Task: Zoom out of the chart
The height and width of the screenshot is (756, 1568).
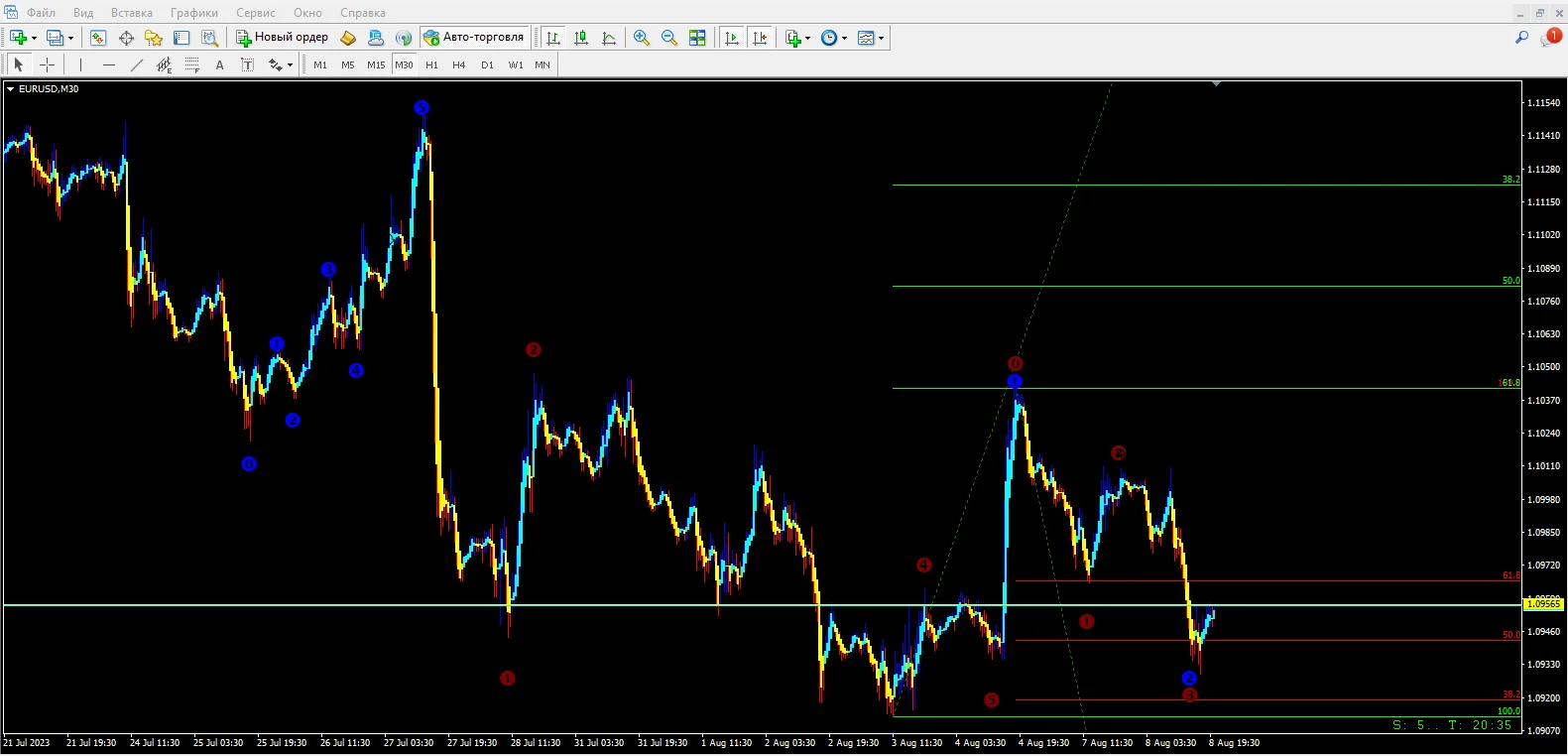Action: coord(669,38)
